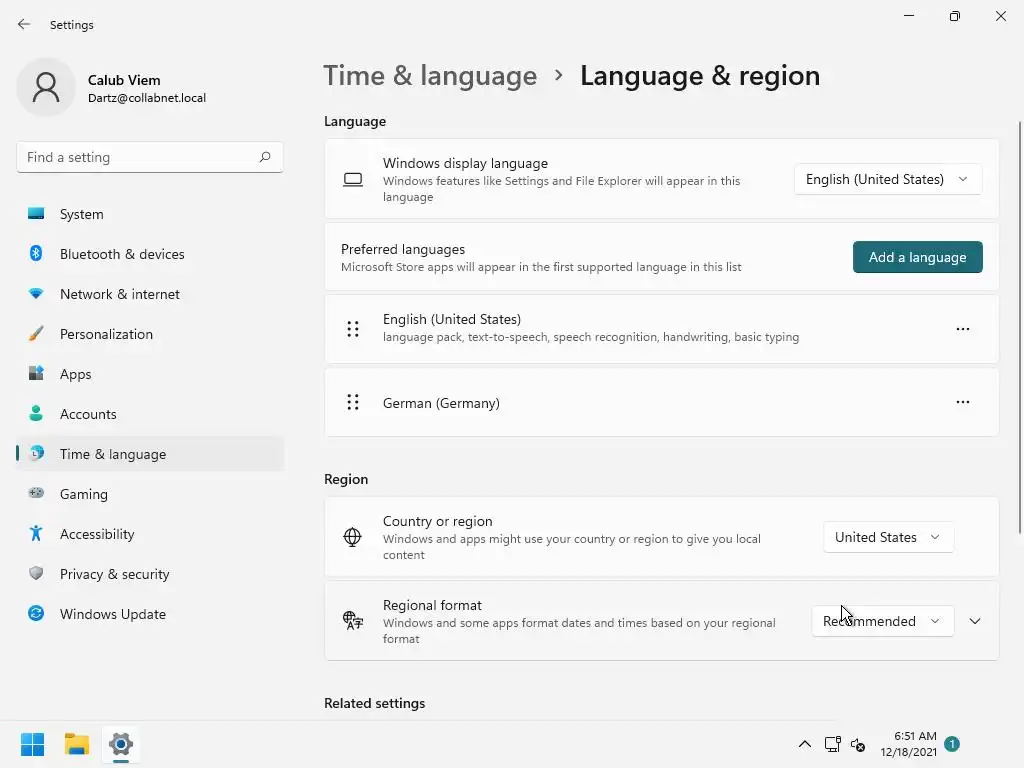Show hidden system tray icons
The width and height of the screenshot is (1024, 768).
804,744
